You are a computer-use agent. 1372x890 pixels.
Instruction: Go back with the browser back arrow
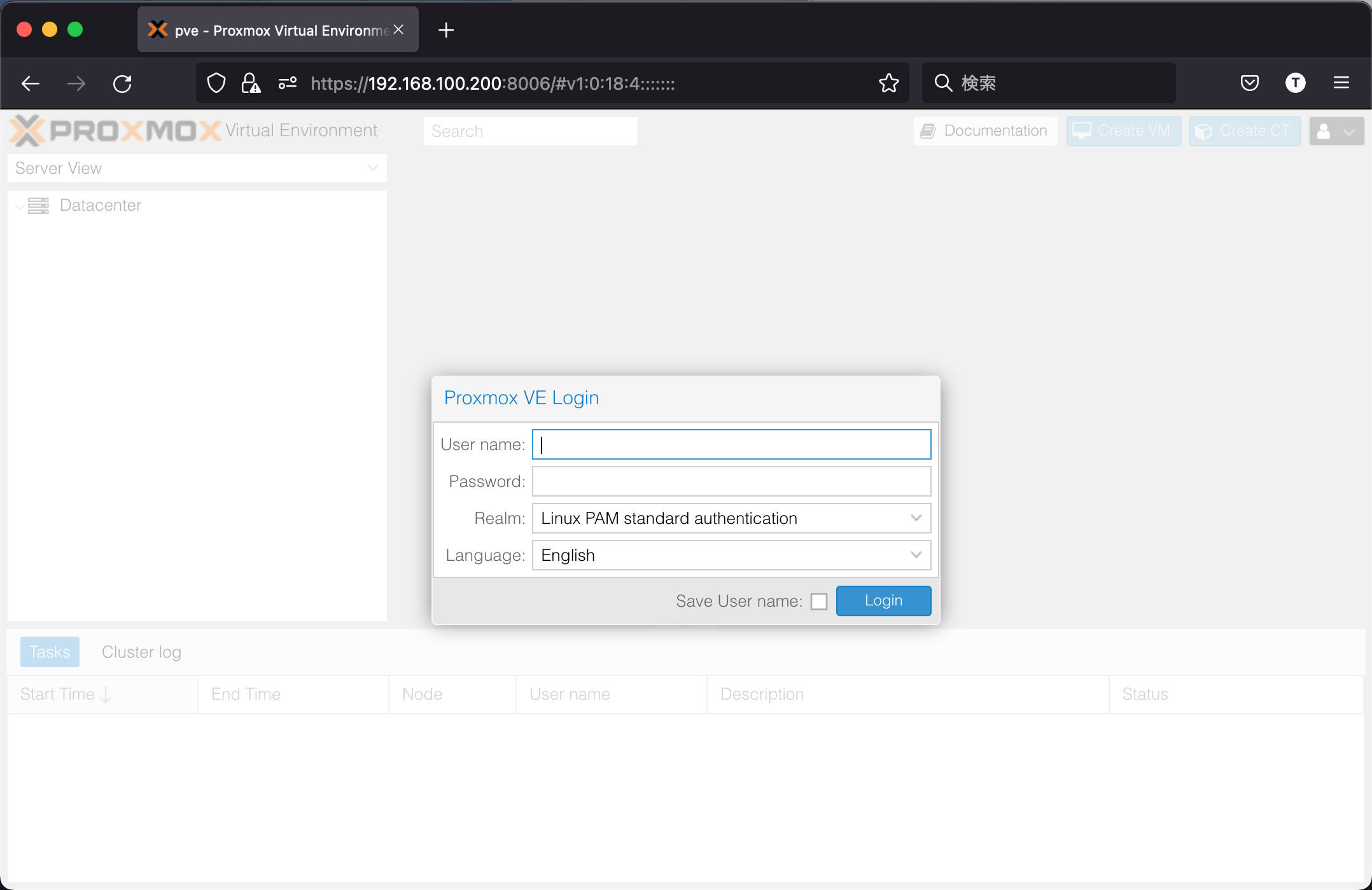pyautogui.click(x=30, y=83)
